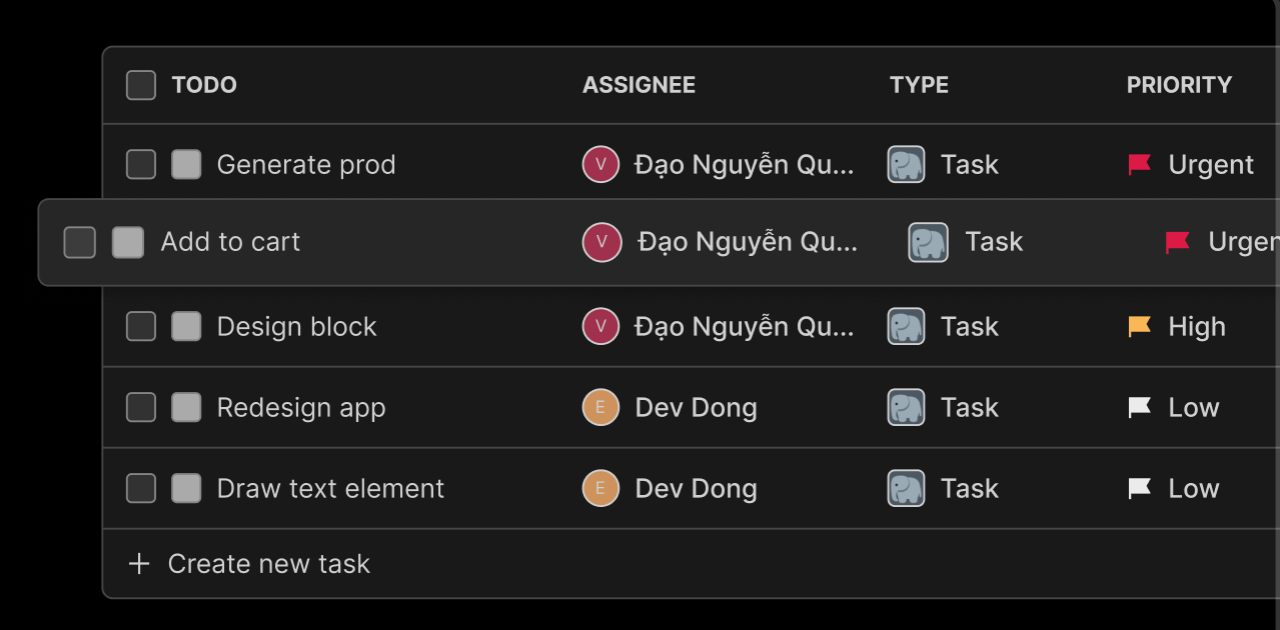The height and width of the screenshot is (630, 1280).
Task: Check the secondary checkbox on Design block row
Action: [186, 326]
